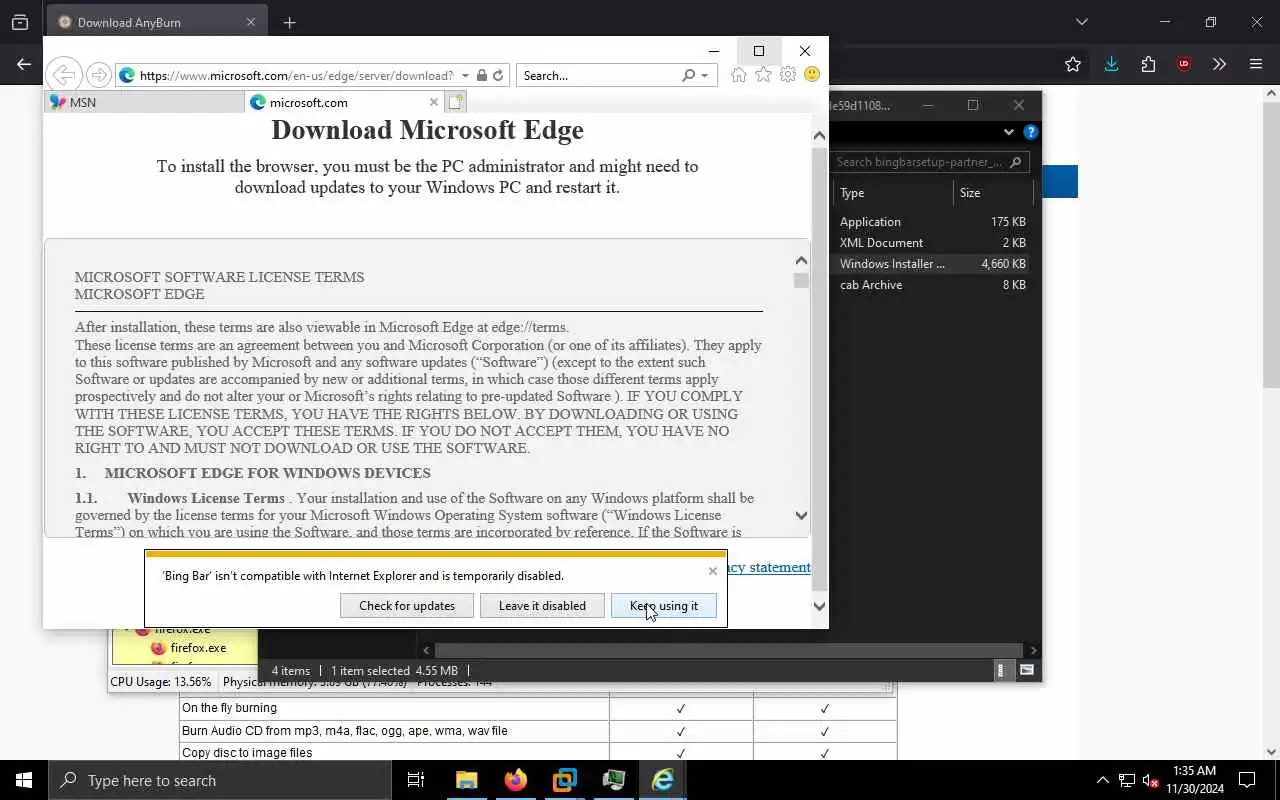This screenshot has width=1280, height=800.
Task: Select the Windows Installer row
Action: (932, 264)
